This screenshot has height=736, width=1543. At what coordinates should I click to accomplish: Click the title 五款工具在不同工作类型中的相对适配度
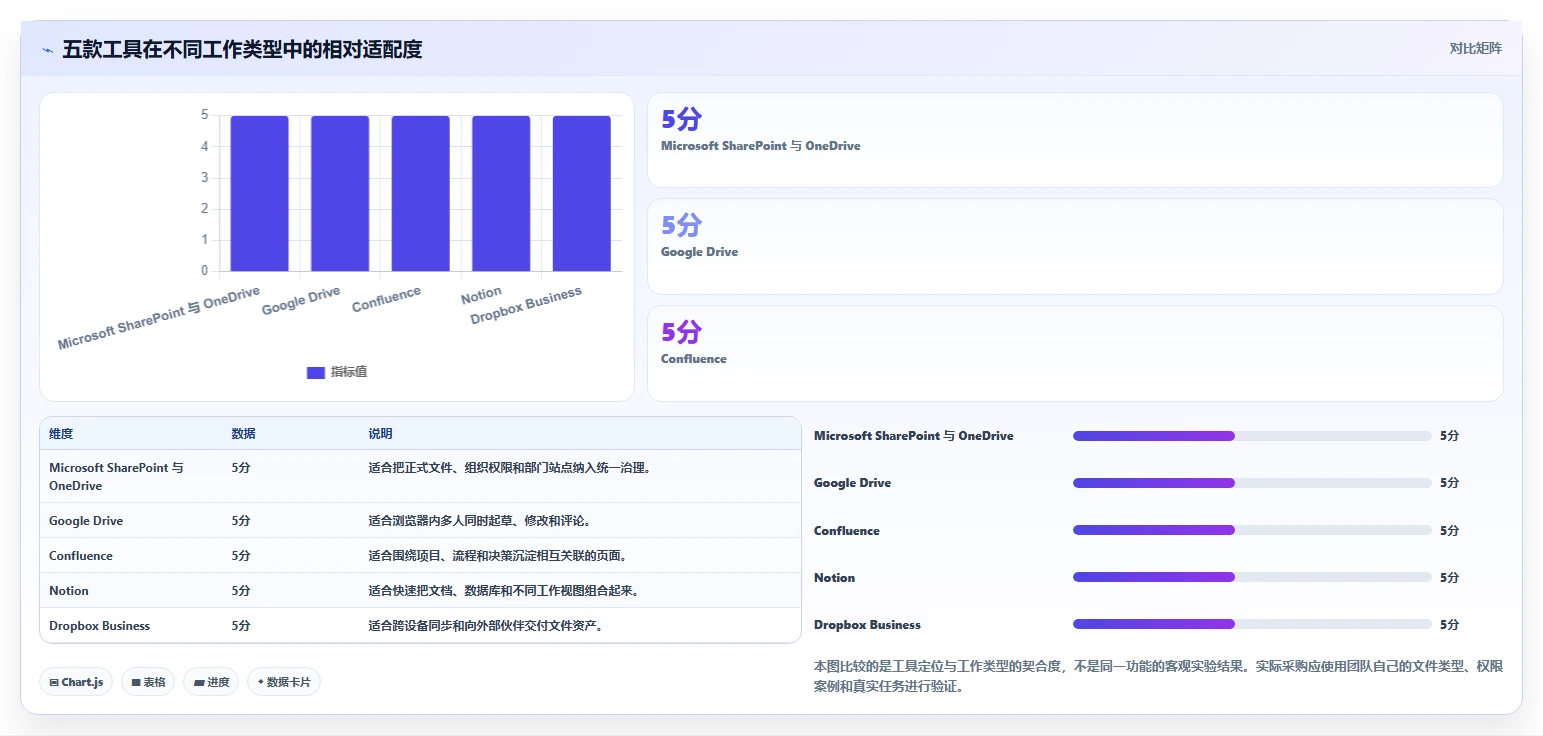pyautogui.click(x=242, y=49)
